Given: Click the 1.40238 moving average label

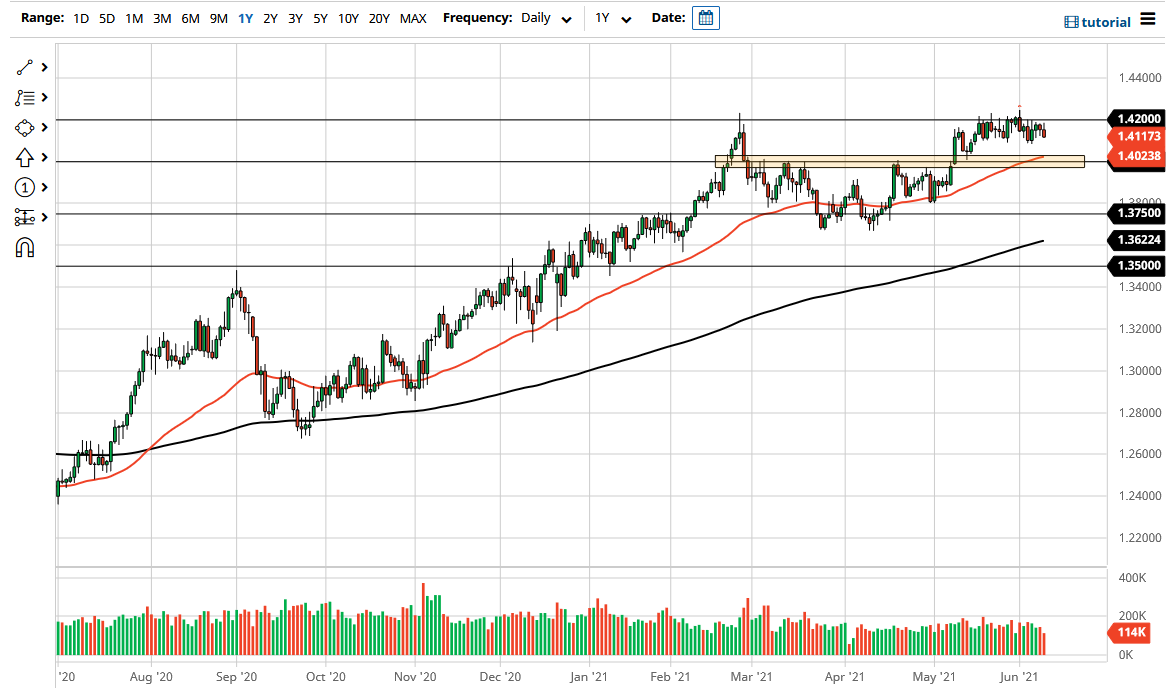Looking at the screenshot, I should (x=1138, y=155).
